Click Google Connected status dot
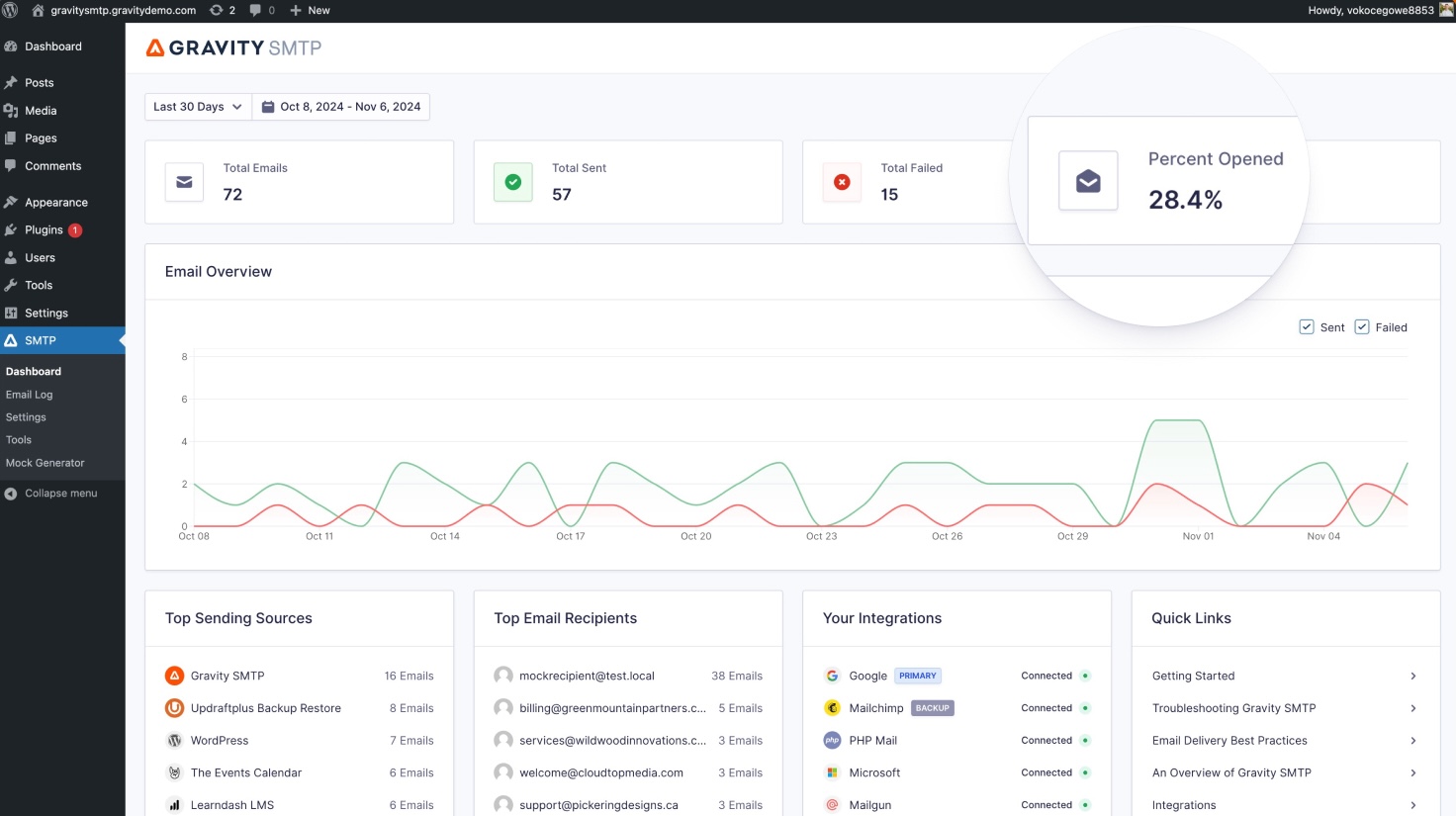Screen dimensions: 1456x816 pyautogui.click(x=1085, y=676)
